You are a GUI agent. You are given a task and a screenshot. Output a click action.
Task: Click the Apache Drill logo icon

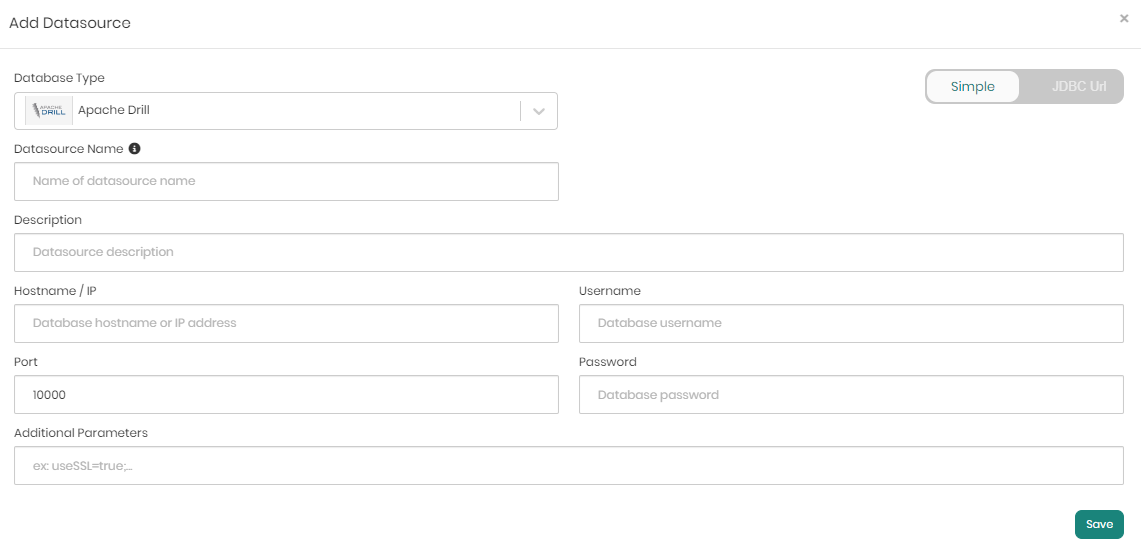[x=48, y=111]
